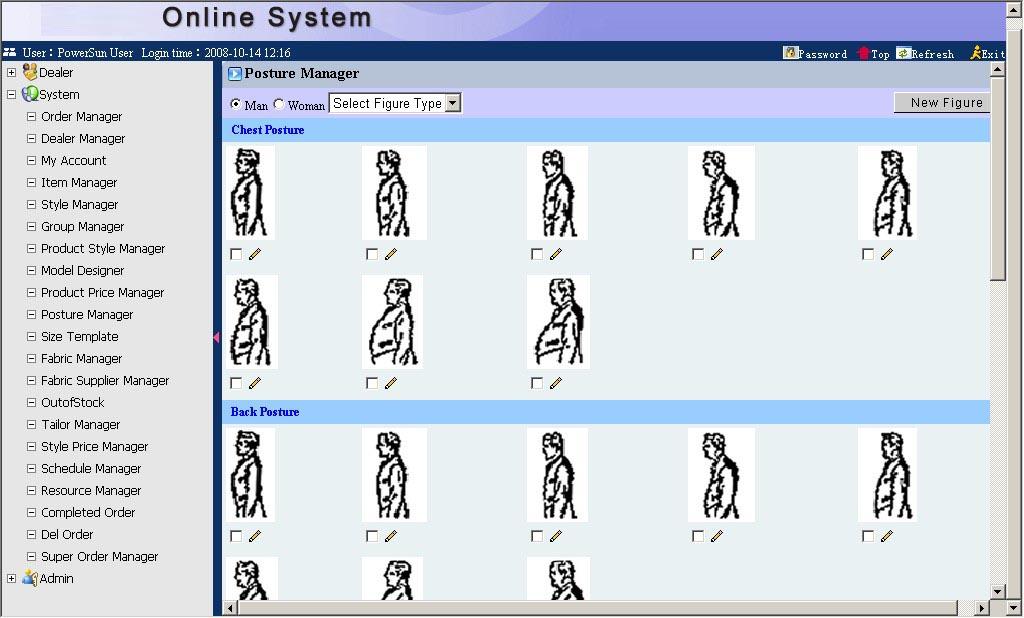Check box under third Chest Posture figure
1024x618 pixels.
pos(537,254)
